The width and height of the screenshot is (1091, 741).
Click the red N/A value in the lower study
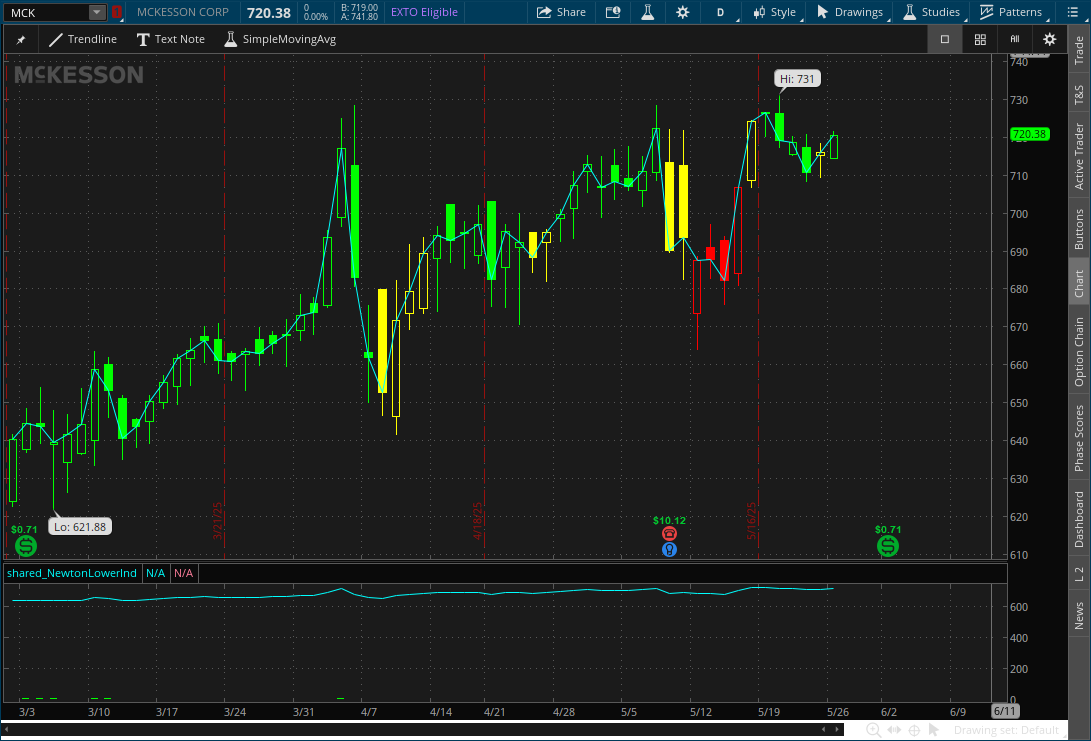(184, 573)
